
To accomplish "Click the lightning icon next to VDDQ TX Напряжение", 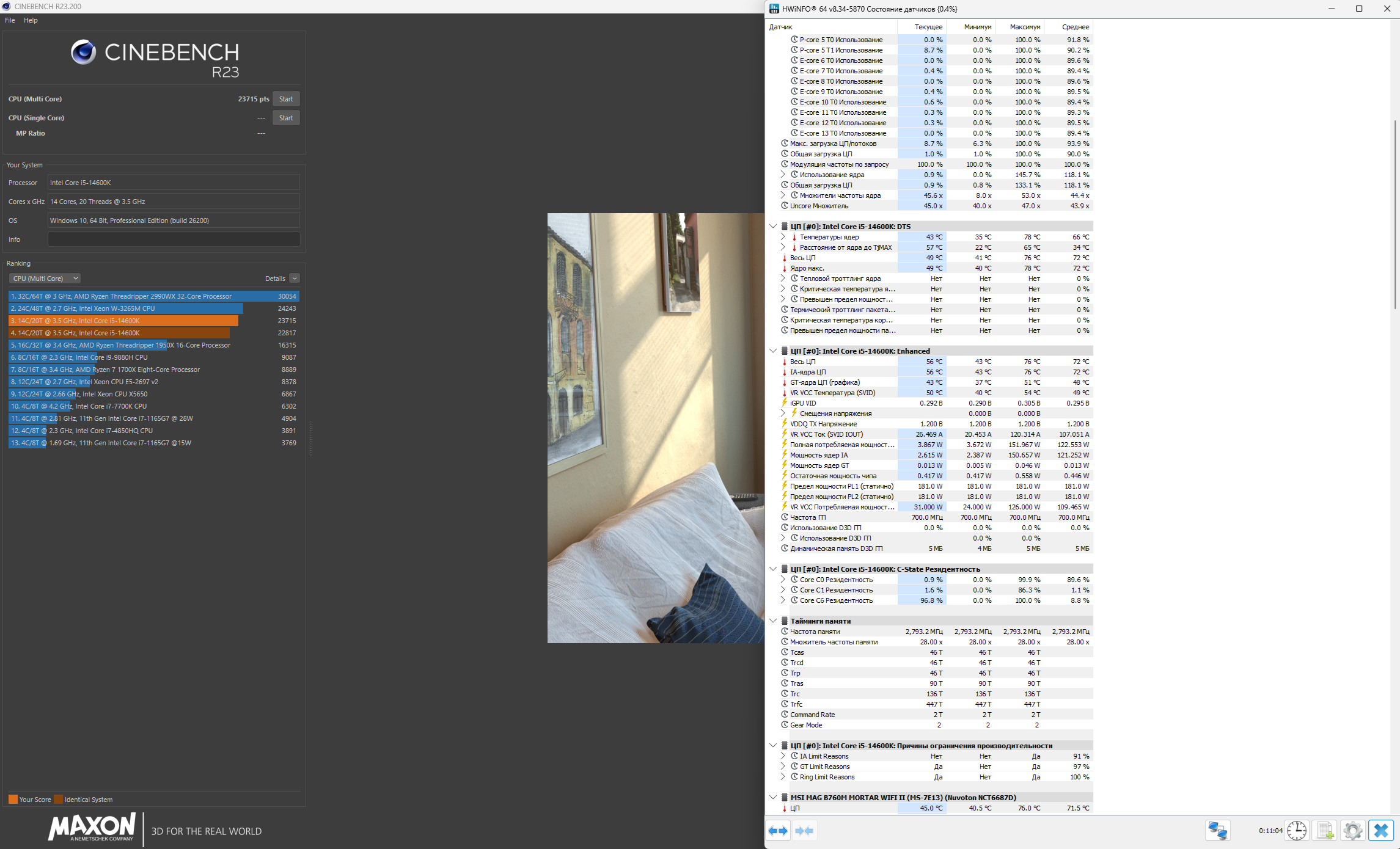I will [x=785, y=424].
